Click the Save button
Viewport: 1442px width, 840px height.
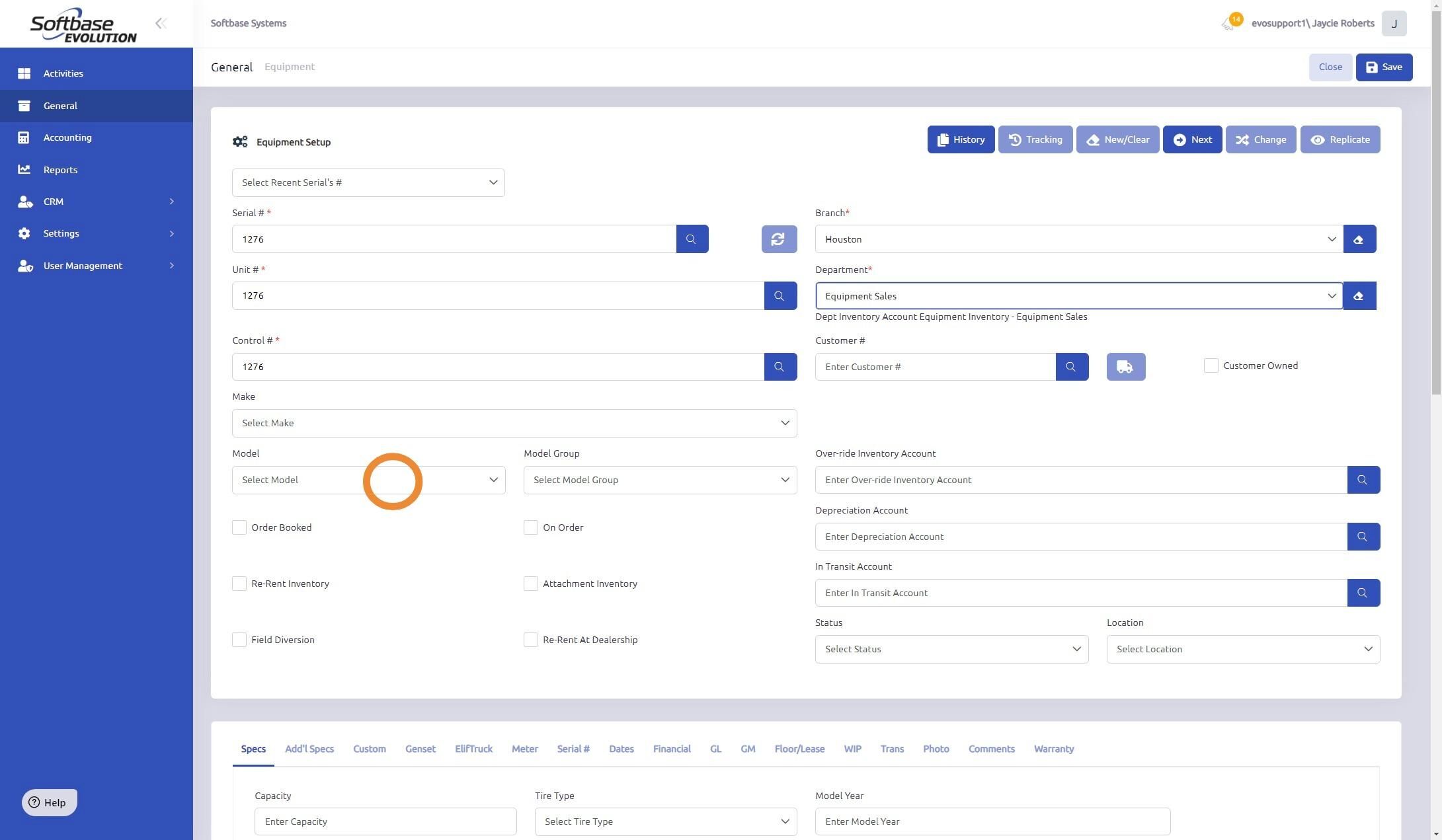pyautogui.click(x=1383, y=67)
